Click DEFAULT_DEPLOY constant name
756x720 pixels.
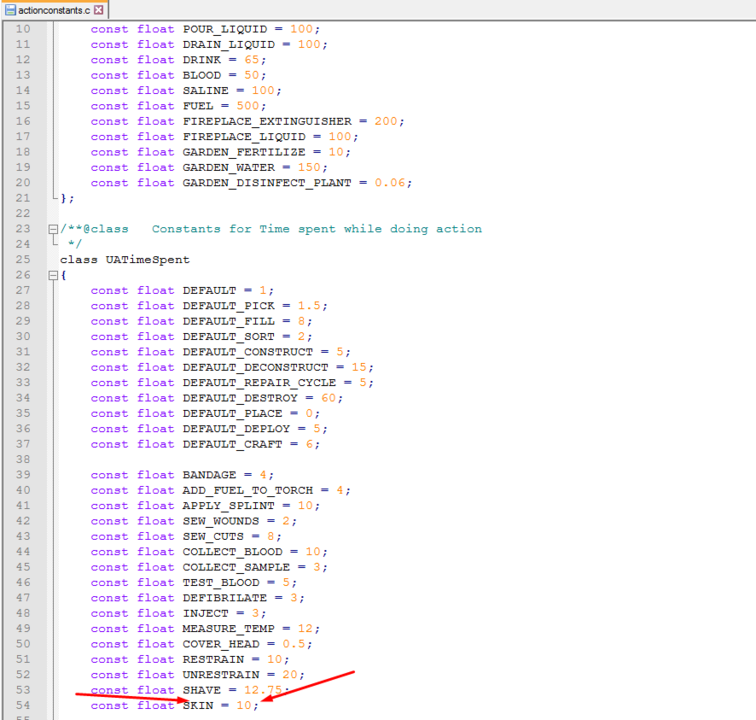(x=236, y=429)
